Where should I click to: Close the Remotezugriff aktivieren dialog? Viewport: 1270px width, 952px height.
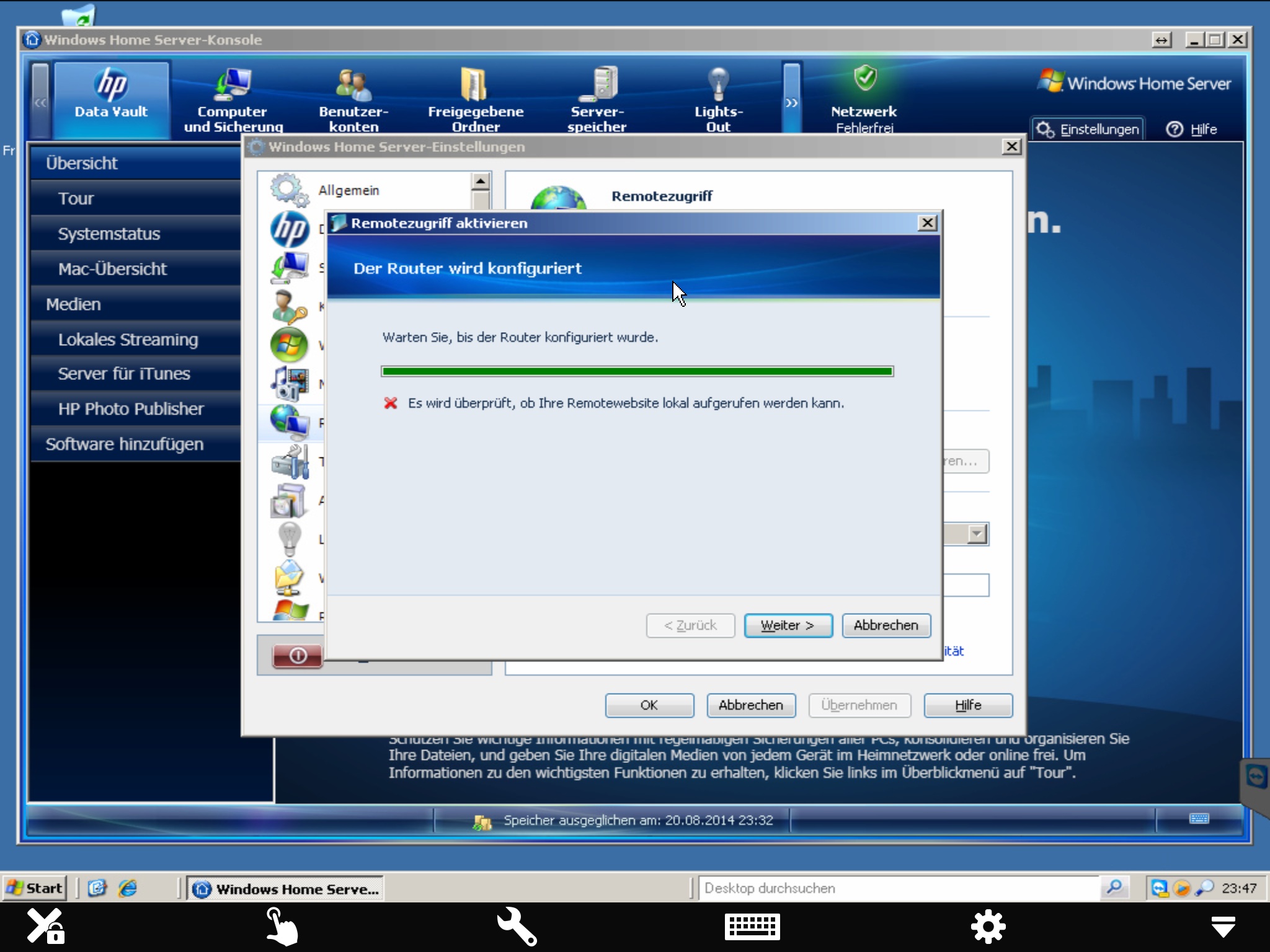click(x=926, y=223)
